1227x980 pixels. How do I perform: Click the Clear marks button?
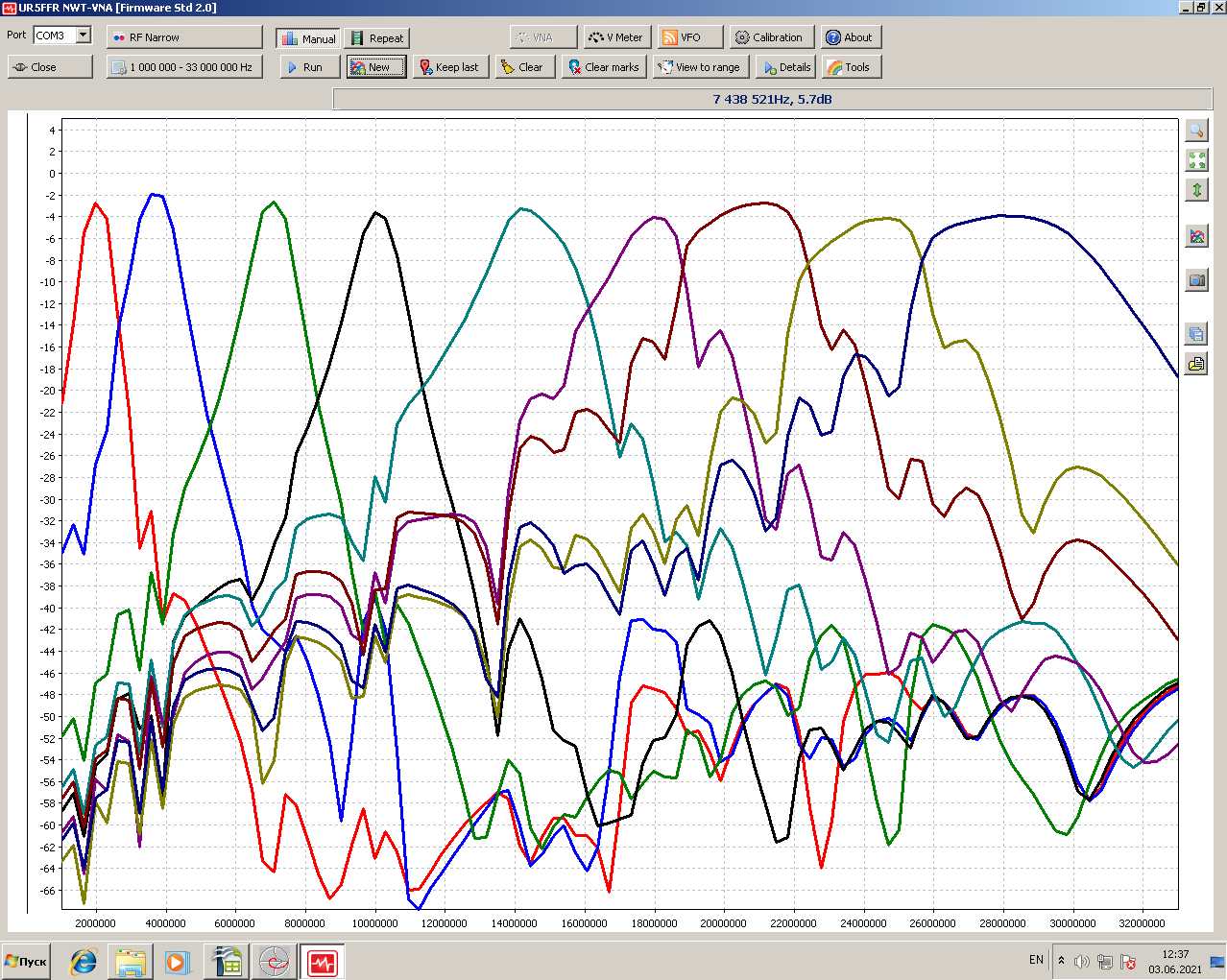coord(603,67)
